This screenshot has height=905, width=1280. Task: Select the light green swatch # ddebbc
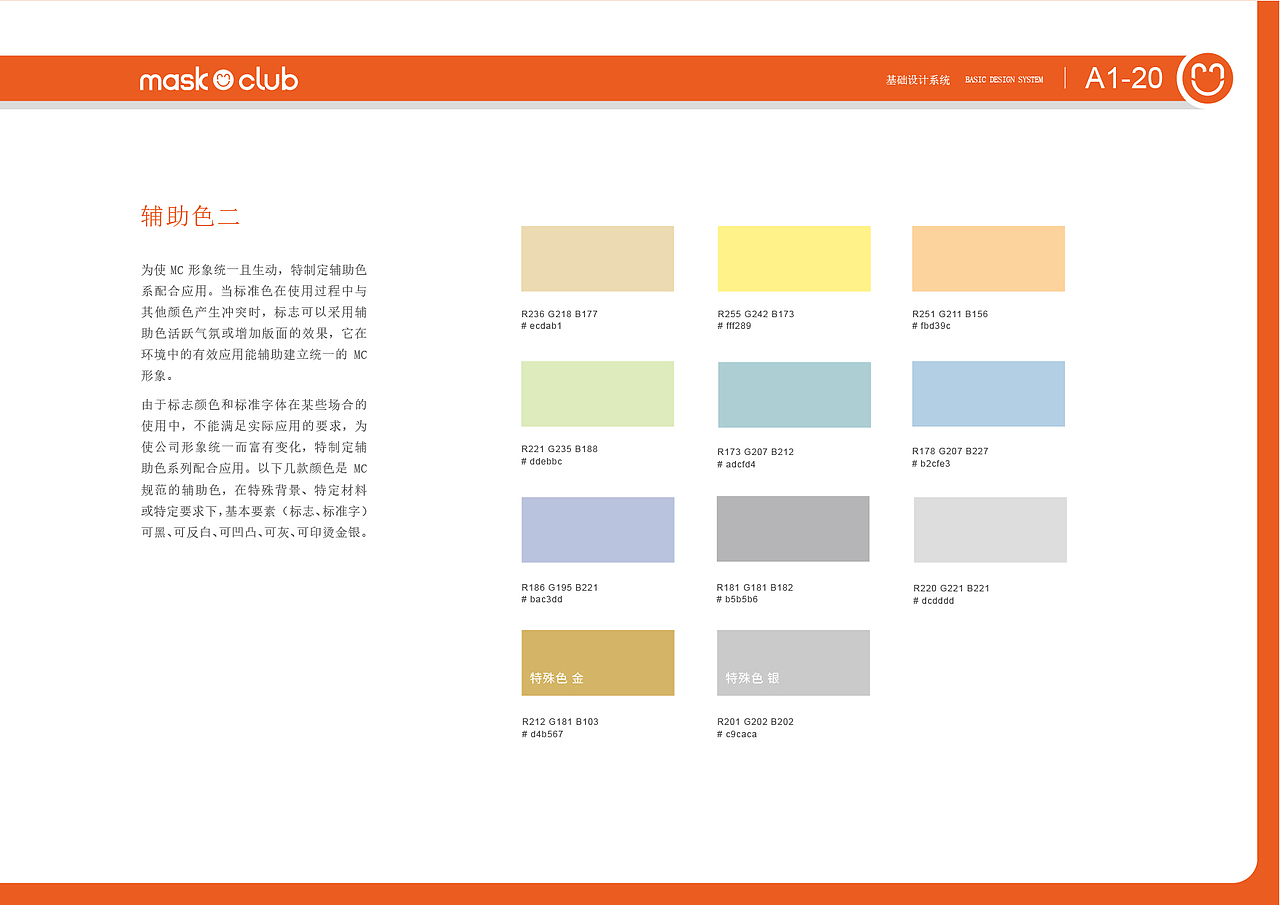(x=597, y=394)
